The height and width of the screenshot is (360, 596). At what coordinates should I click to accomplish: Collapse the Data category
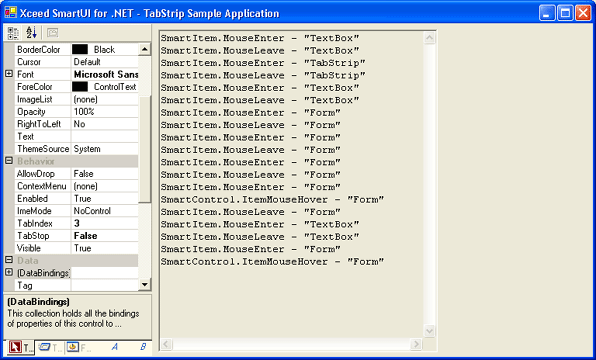point(9,260)
